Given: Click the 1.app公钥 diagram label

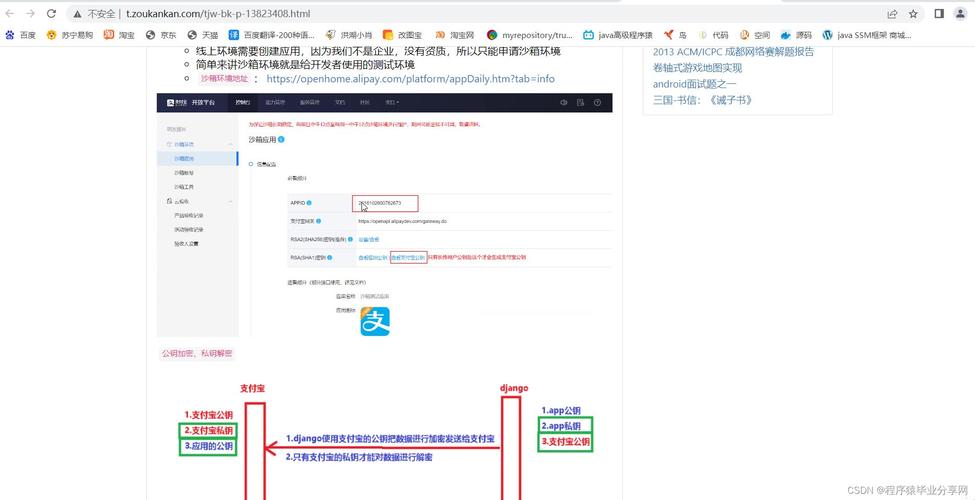Looking at the screenshot, I should 561,410.
